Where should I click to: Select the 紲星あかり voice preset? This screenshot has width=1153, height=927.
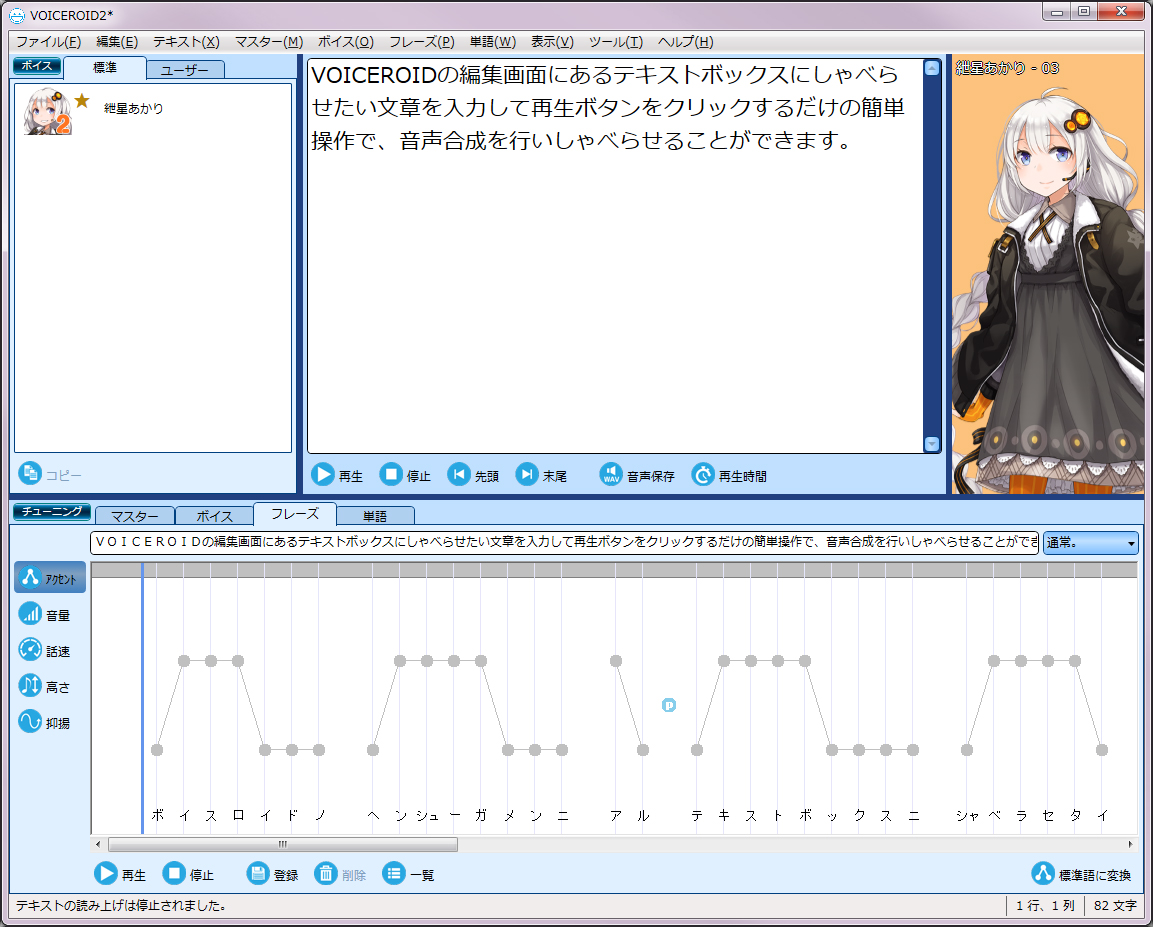coord(152,111)
